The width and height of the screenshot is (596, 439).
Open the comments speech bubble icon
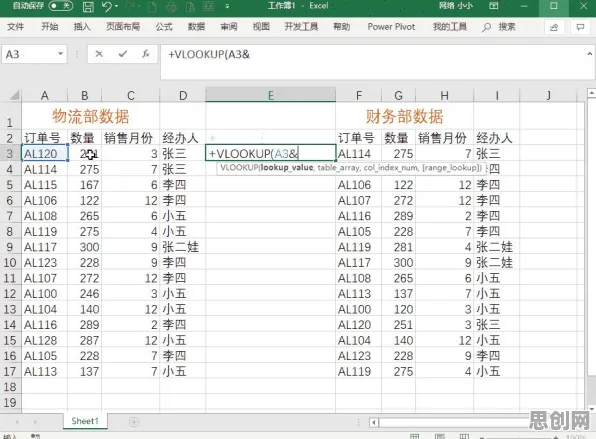(x=580, y=27)
